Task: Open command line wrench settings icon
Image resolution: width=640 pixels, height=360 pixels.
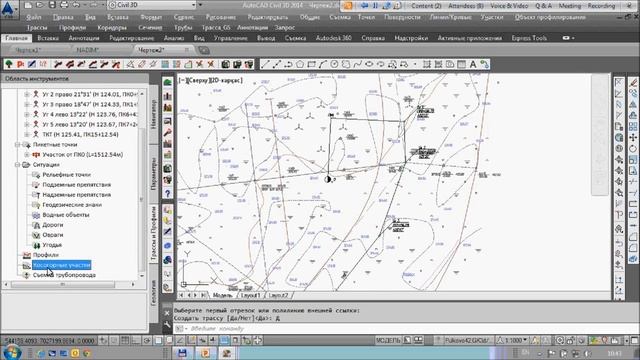Action: 167,325
